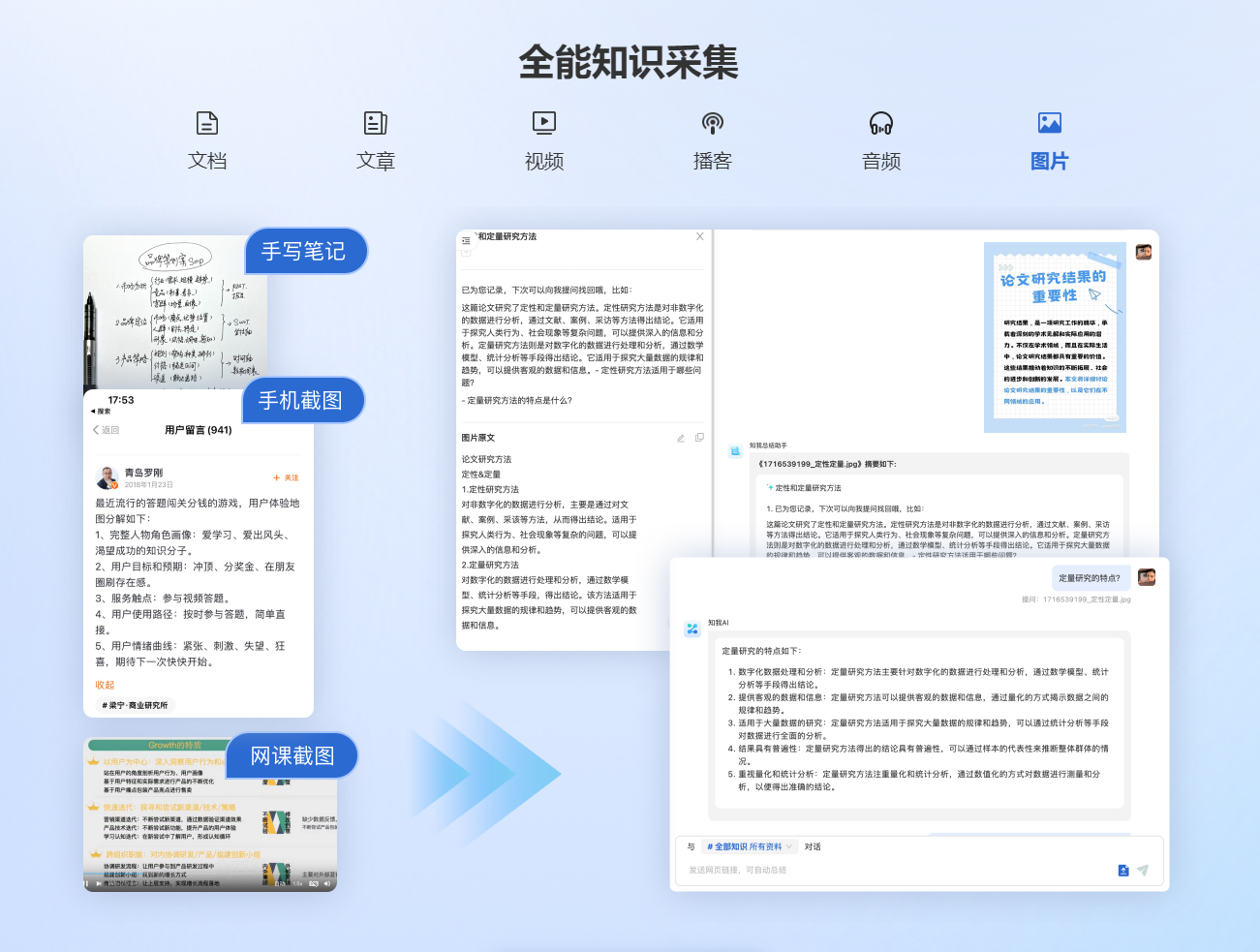Select the 文章 article icon
The image size is (1260, 952).
tap(376, 123)
